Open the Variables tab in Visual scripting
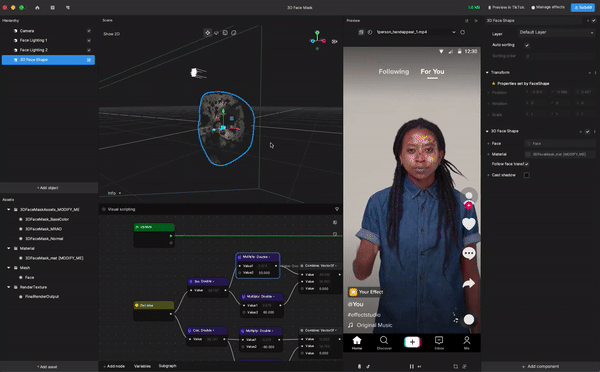Viewport: 600px width, 372px height. 142,366
